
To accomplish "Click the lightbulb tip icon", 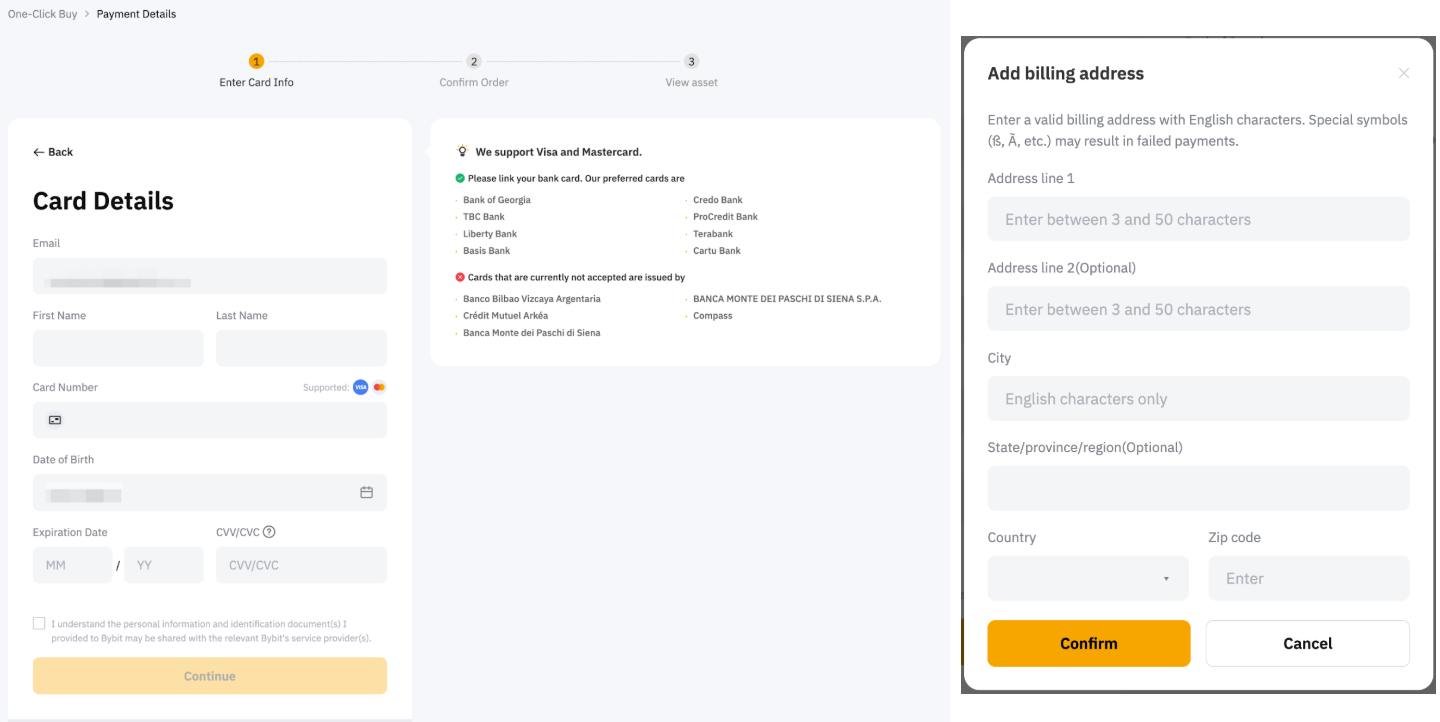I will pyautogui.click(x=462, y=151).
